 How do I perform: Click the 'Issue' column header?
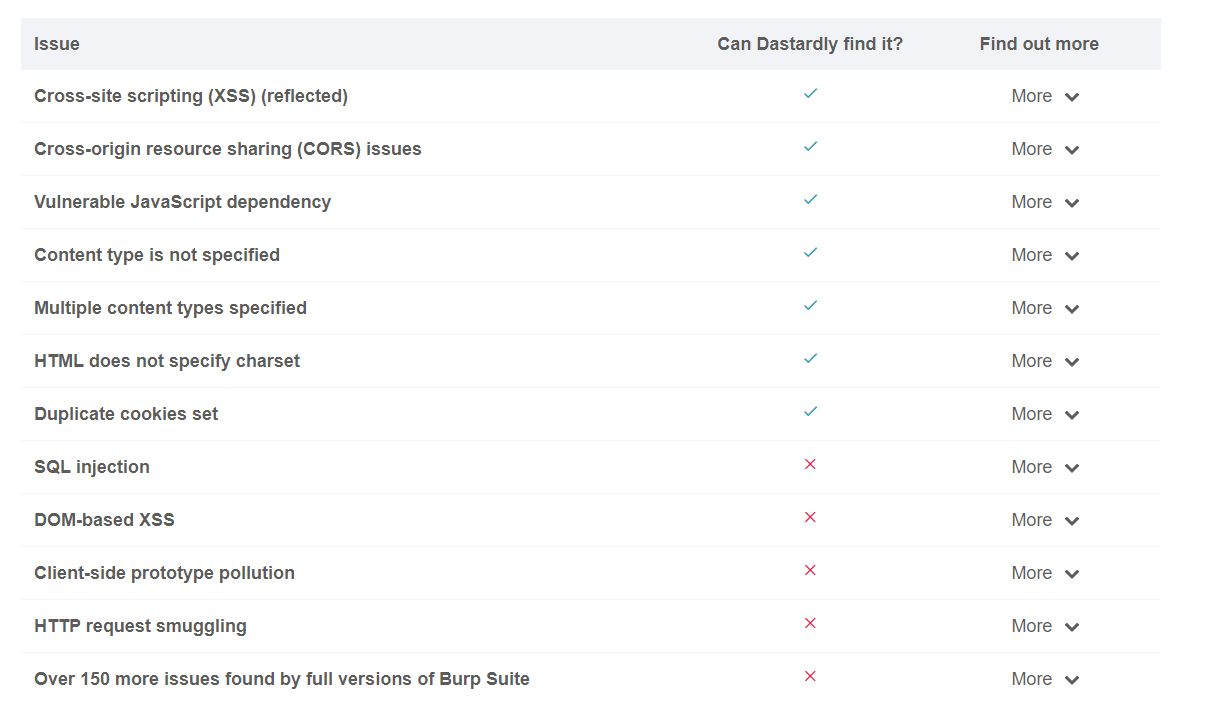point(57,44)
